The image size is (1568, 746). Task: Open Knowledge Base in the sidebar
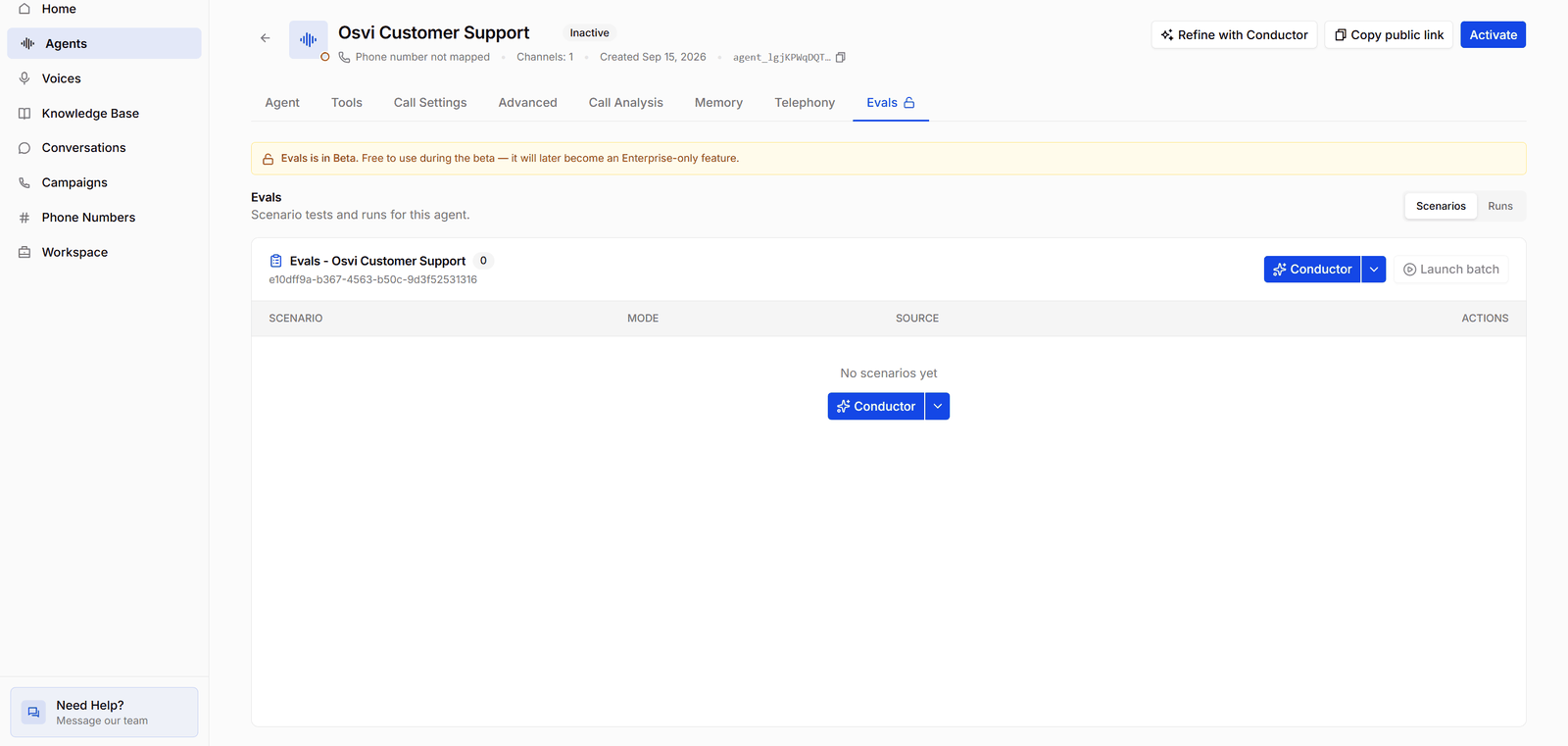(104, 113)
